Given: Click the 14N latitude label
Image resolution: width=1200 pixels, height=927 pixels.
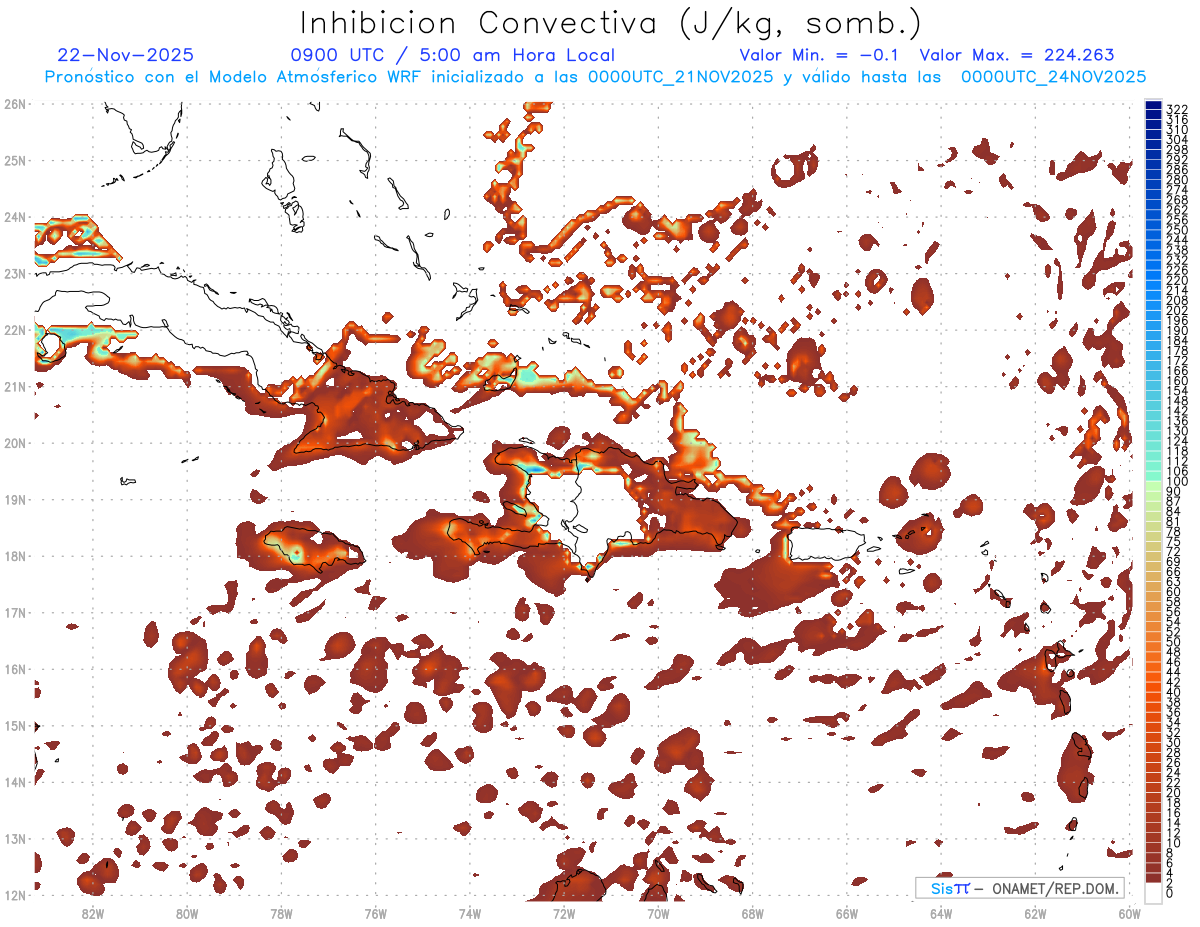Looking at the screenshot, I should coord(14,782).
